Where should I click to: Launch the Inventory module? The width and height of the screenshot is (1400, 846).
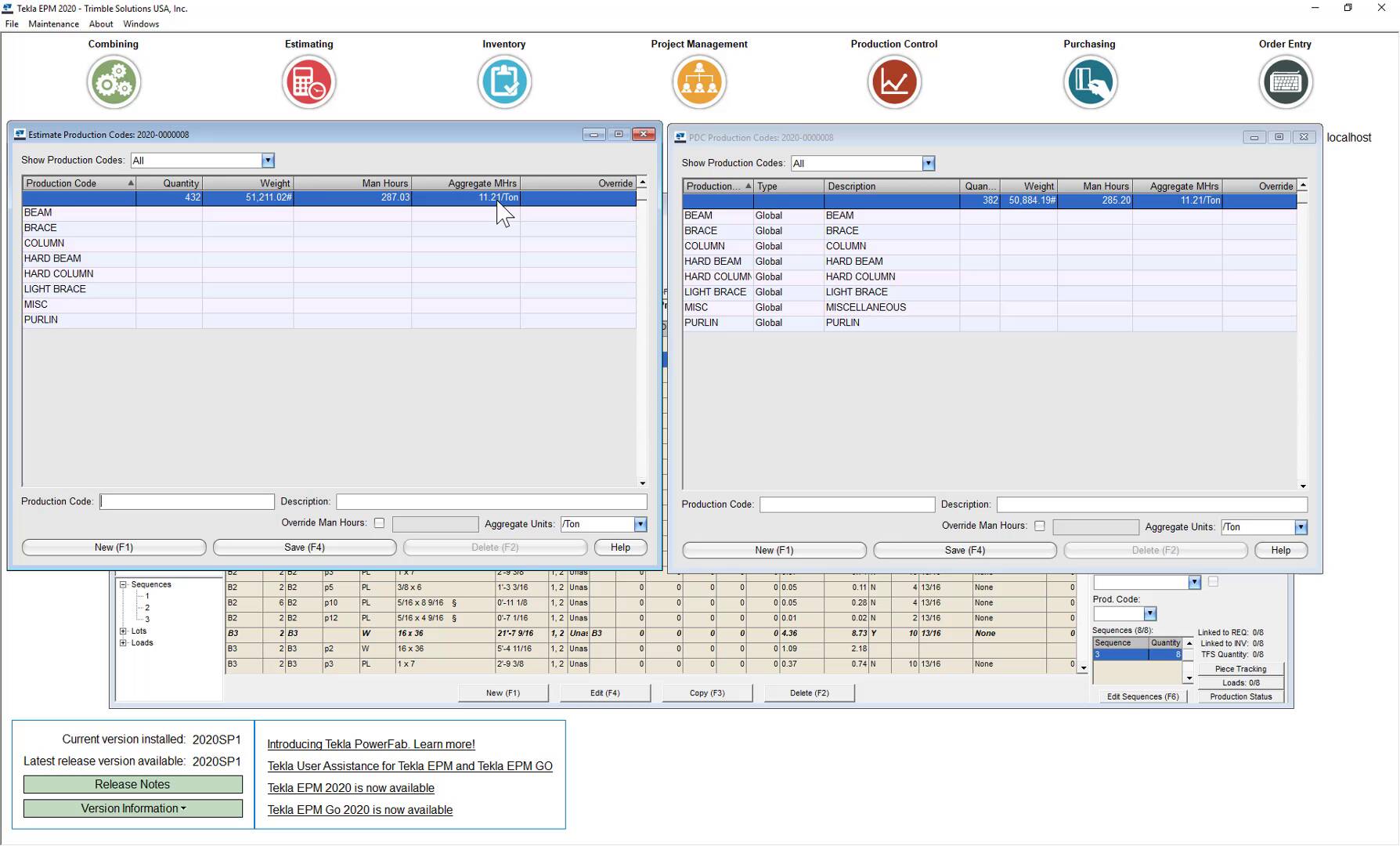pos(504,82)
